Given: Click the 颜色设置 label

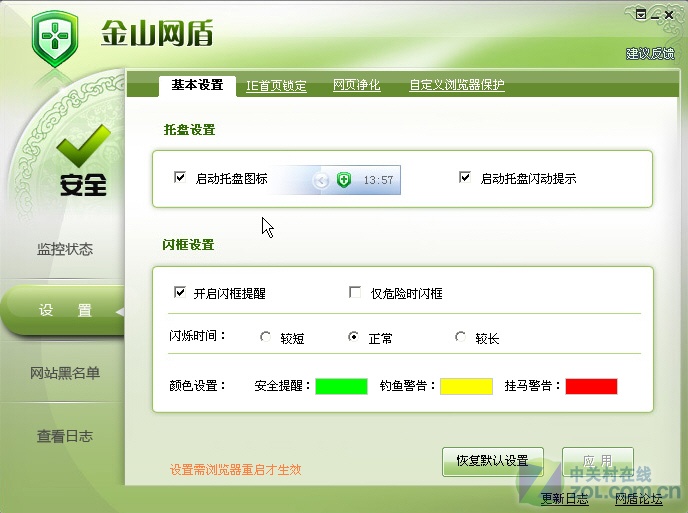Looking at the screenshot, I should pyautogui.click(x=197, y=385).
